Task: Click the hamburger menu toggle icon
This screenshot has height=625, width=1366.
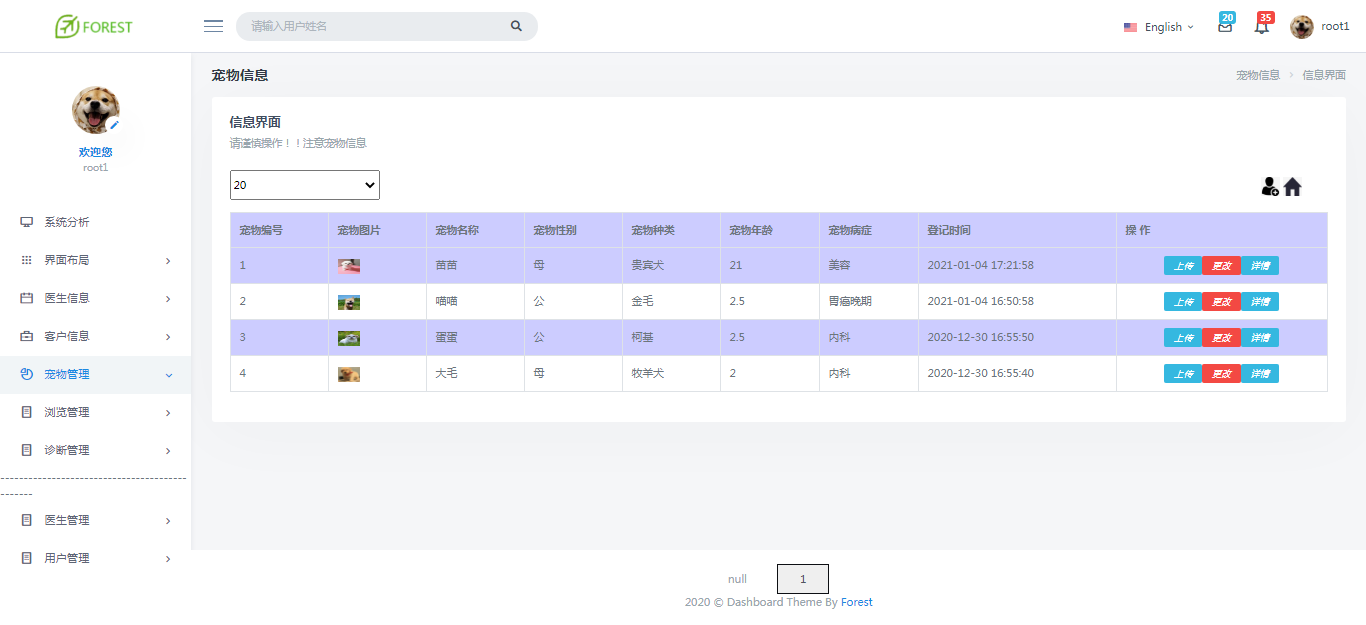Action: (213, 26)
